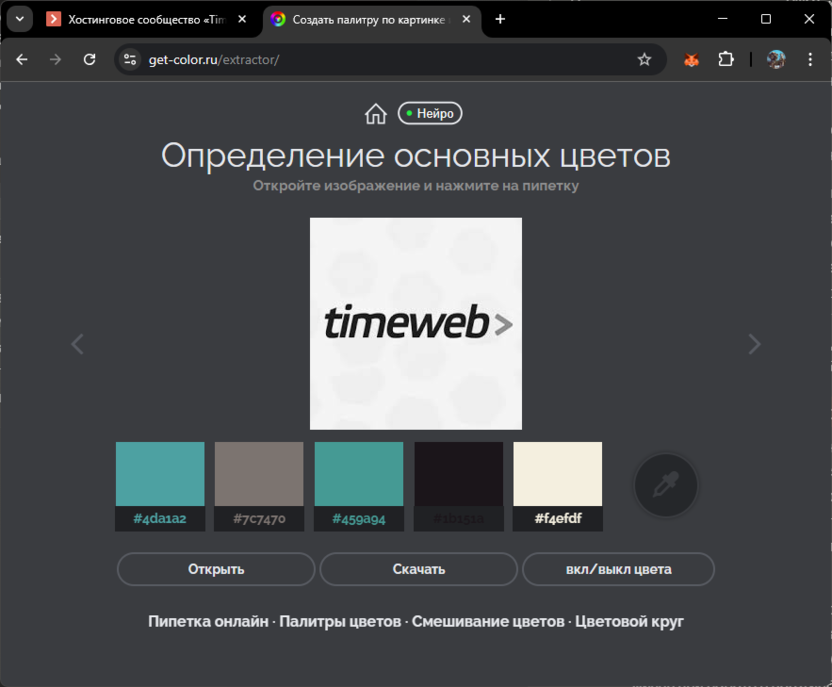
Task: Select the gray #7c7470 swatch
Action: click(x=259, y=474)
